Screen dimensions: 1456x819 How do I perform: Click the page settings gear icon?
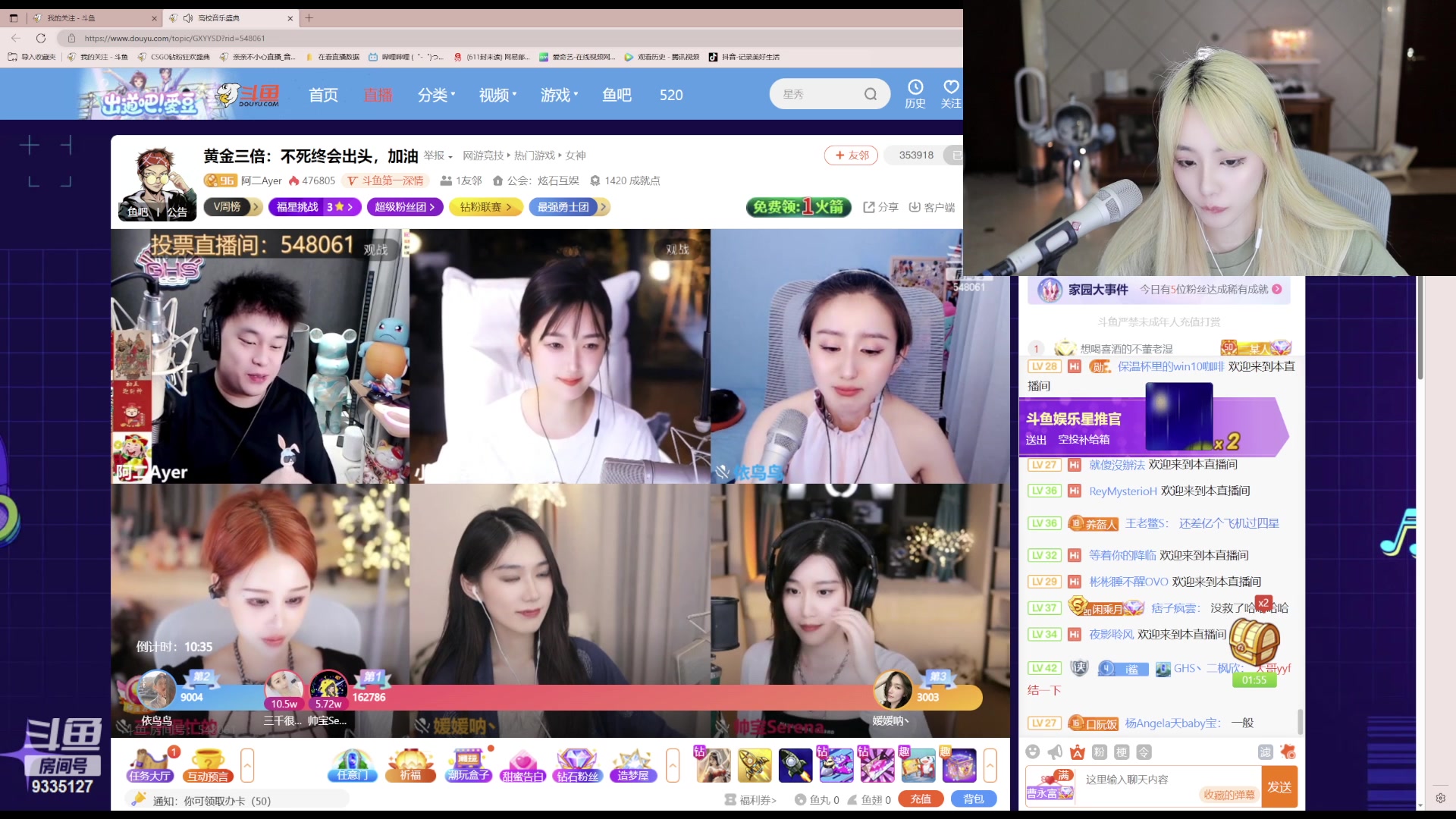1440,798
